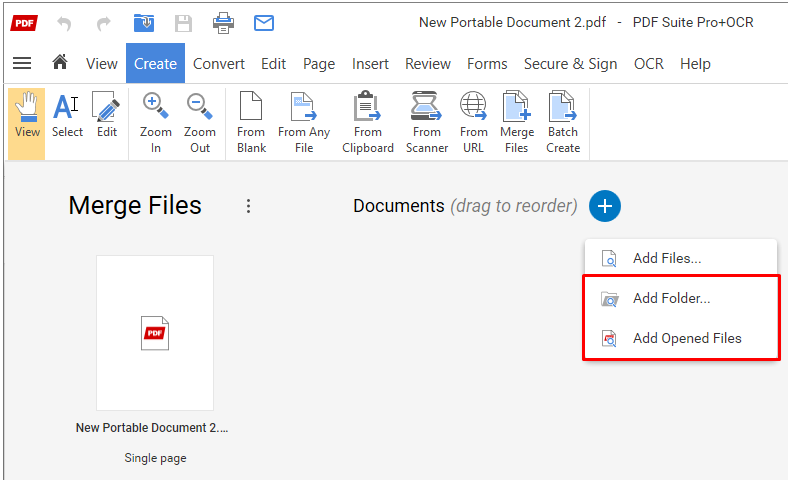Open the Merge Files three-dot options menu

(x=248, y=206)
